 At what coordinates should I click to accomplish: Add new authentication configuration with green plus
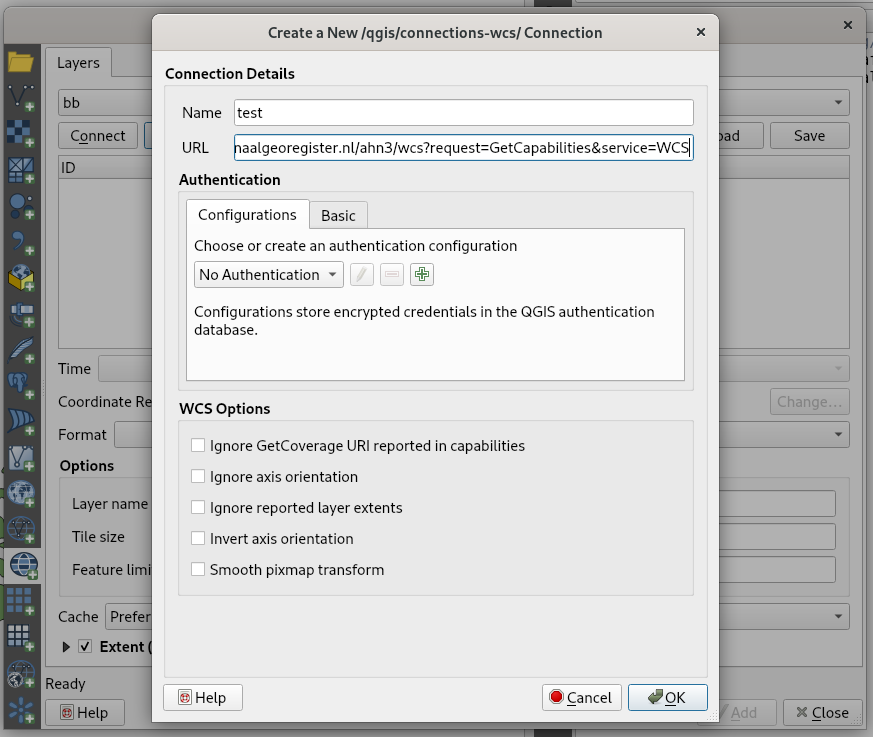[x=421, y=274]
